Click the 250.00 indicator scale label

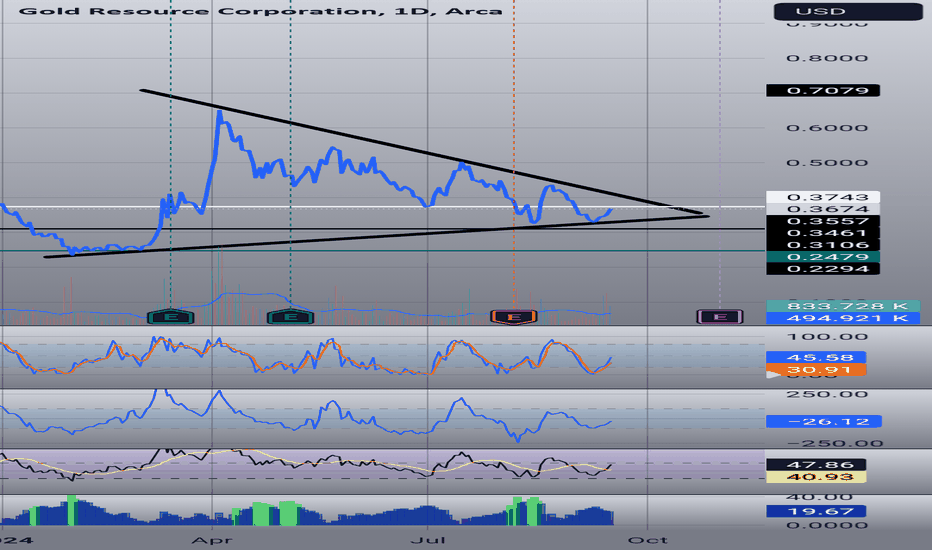(x=827, y=394)
